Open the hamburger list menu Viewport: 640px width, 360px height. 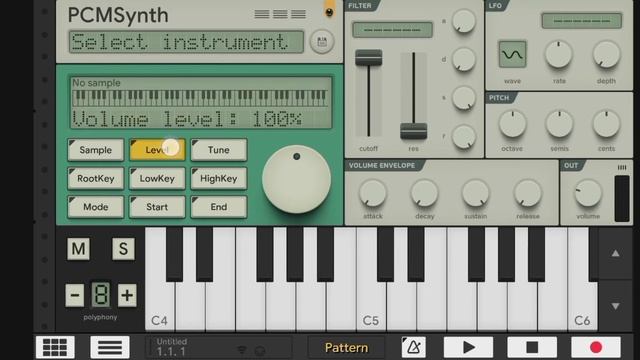[110, 347]
